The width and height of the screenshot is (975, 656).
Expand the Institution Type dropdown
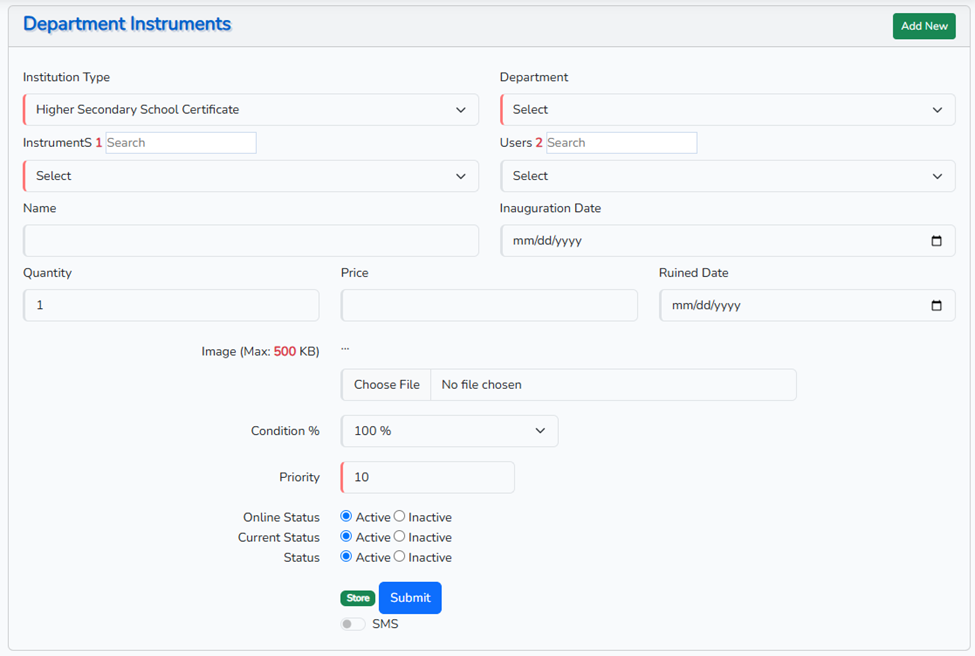[x=250, y=110]
